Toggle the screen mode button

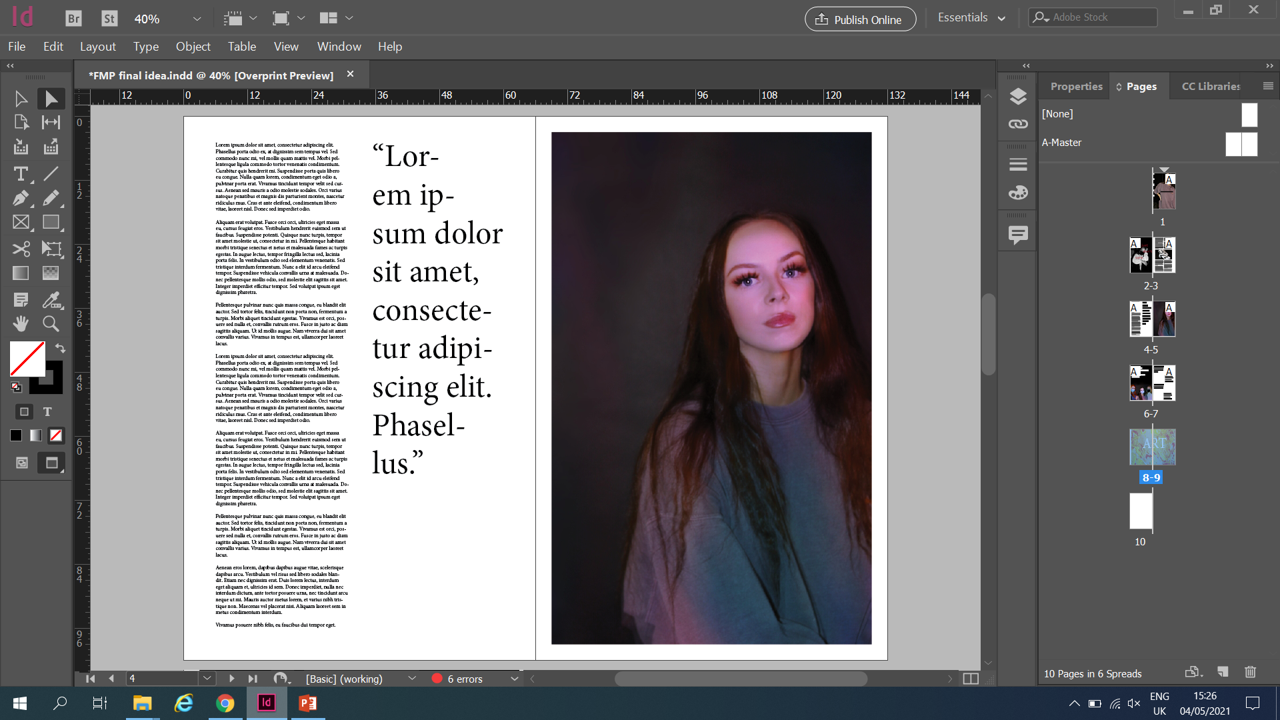pos(51,463)
